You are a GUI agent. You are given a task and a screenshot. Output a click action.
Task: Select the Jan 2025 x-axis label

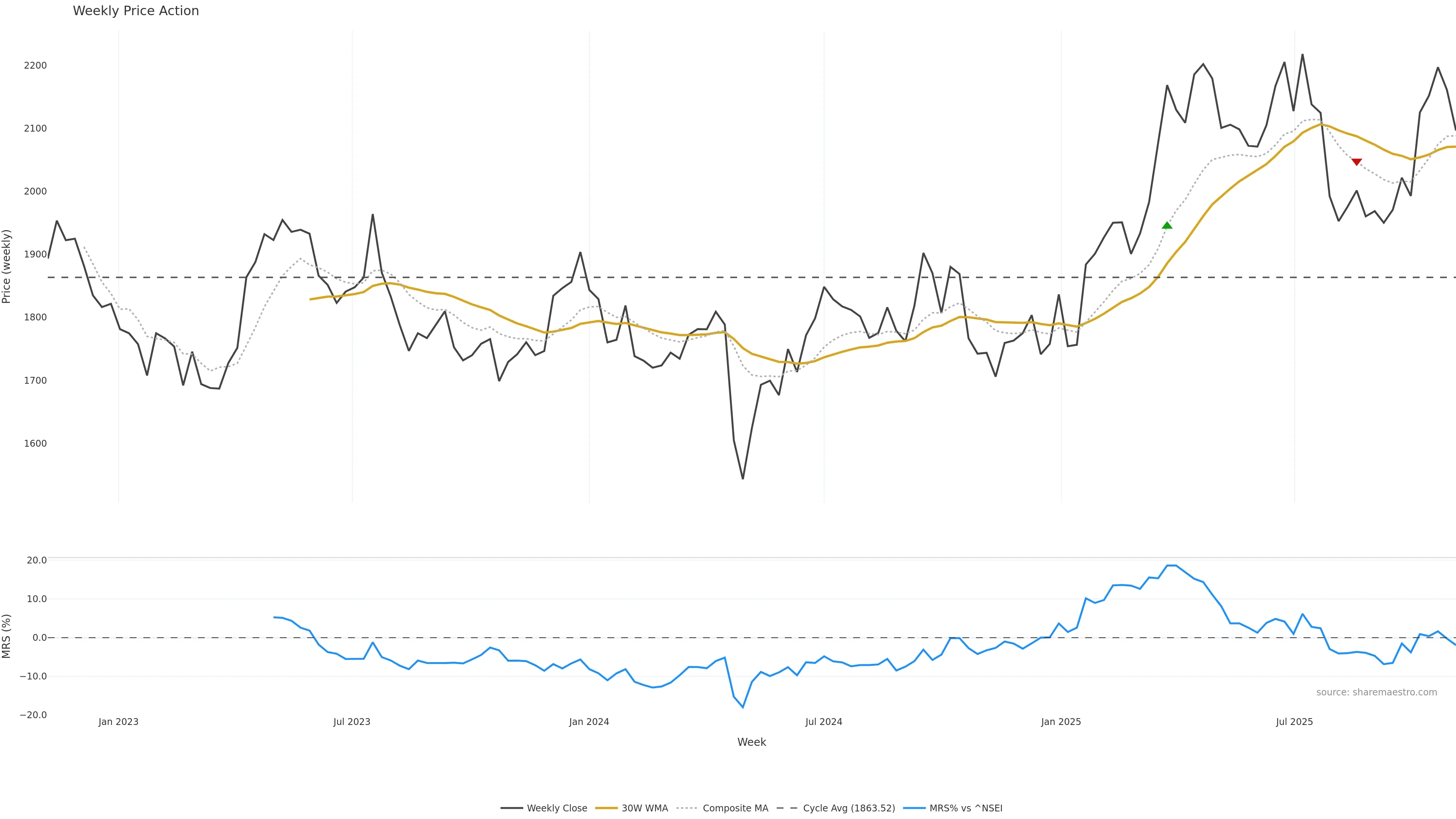point(1061,722)
